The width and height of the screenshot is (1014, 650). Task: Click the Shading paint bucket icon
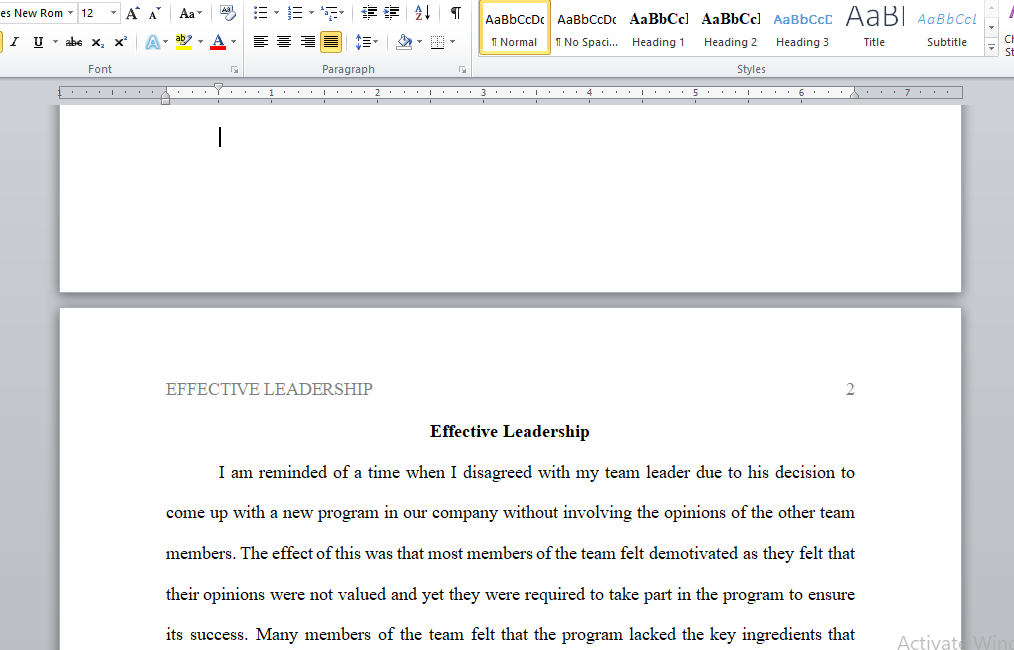tap(405, 42)
